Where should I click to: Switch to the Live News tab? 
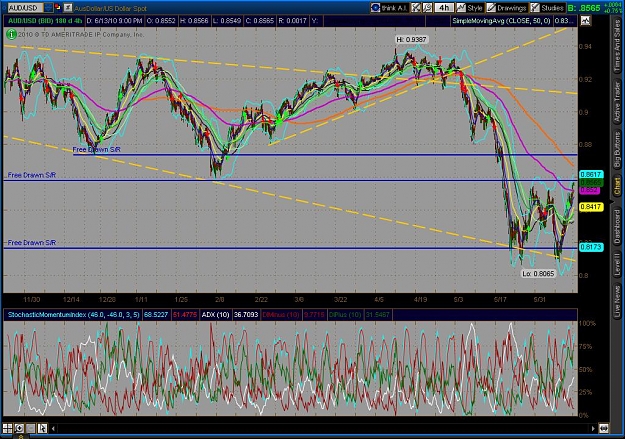617,299
